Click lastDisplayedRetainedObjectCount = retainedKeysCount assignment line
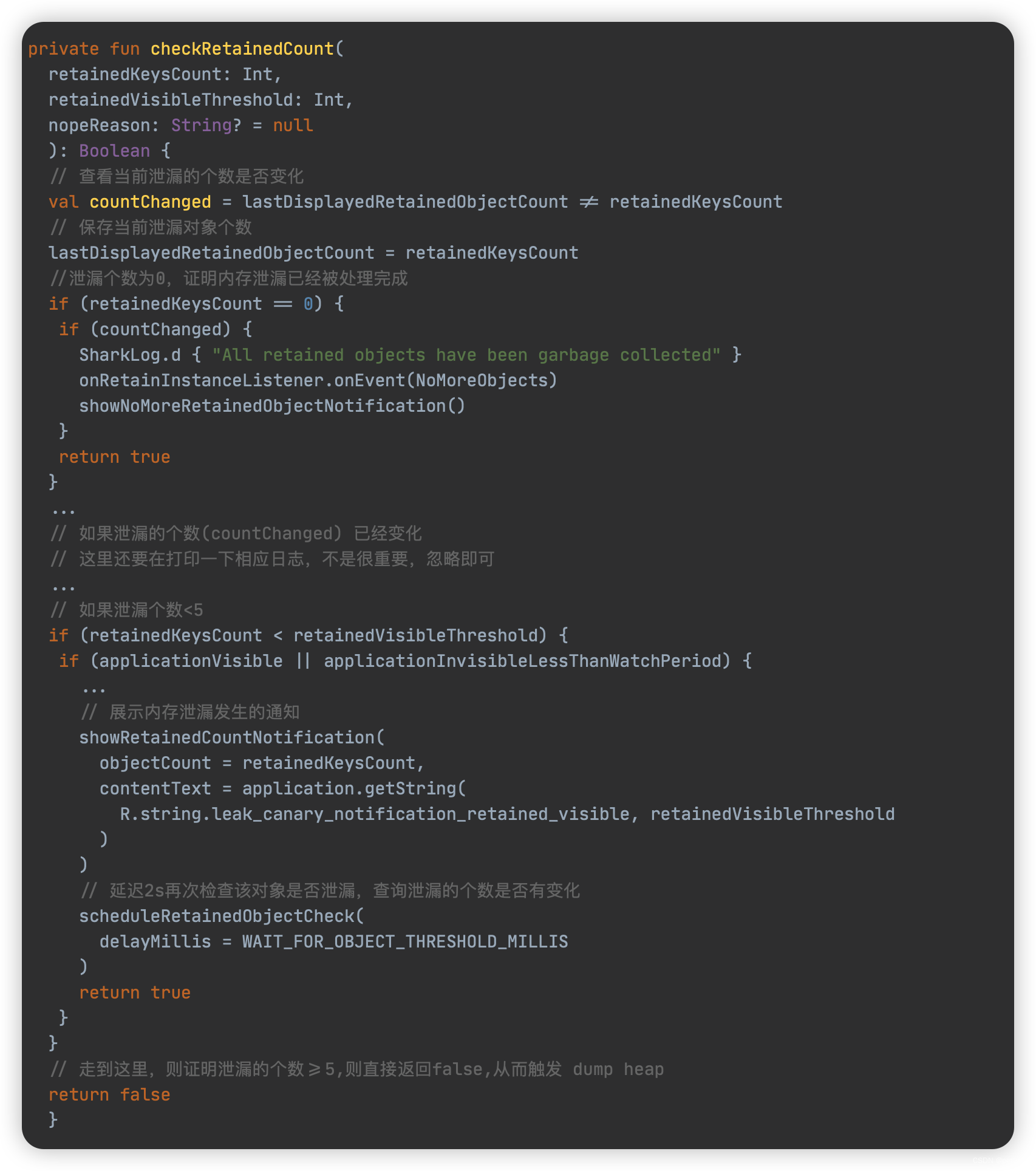The image size is (1036, 1171). 313,253
